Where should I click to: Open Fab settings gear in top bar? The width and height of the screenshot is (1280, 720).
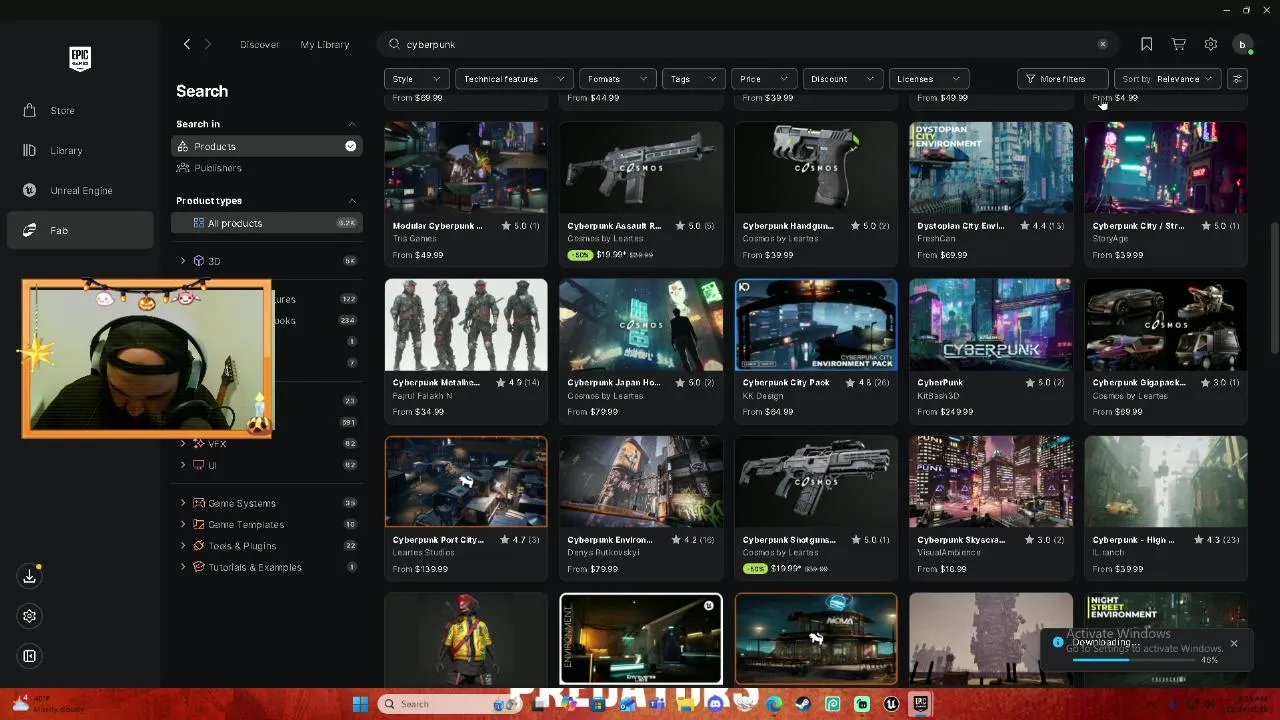pos(1211,44)
